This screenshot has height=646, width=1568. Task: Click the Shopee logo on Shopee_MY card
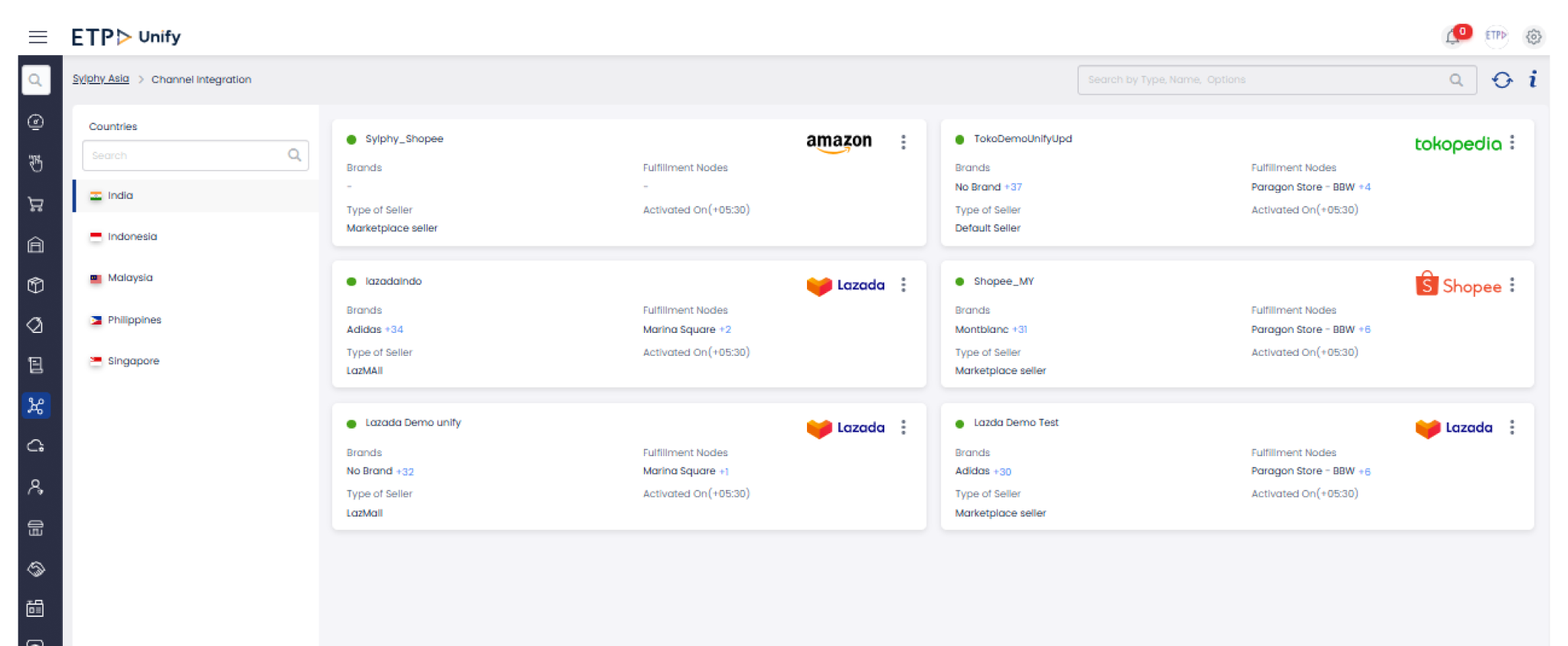point(1458,285)
